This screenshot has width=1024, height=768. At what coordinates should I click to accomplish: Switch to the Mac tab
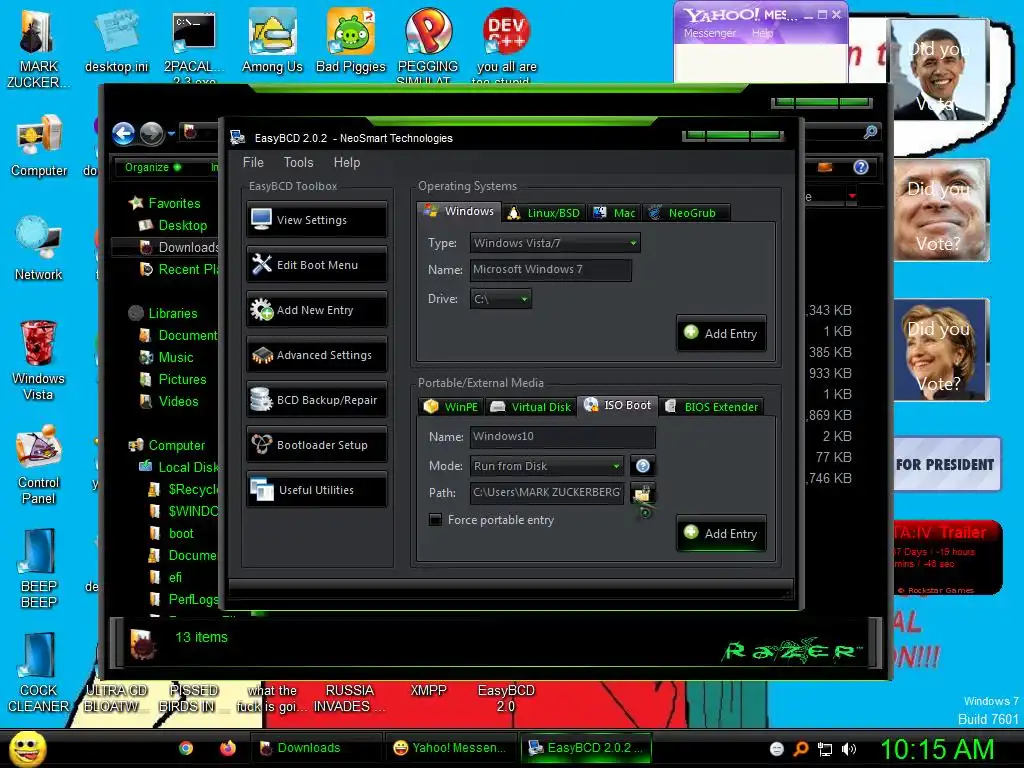(x=614, y=213)
